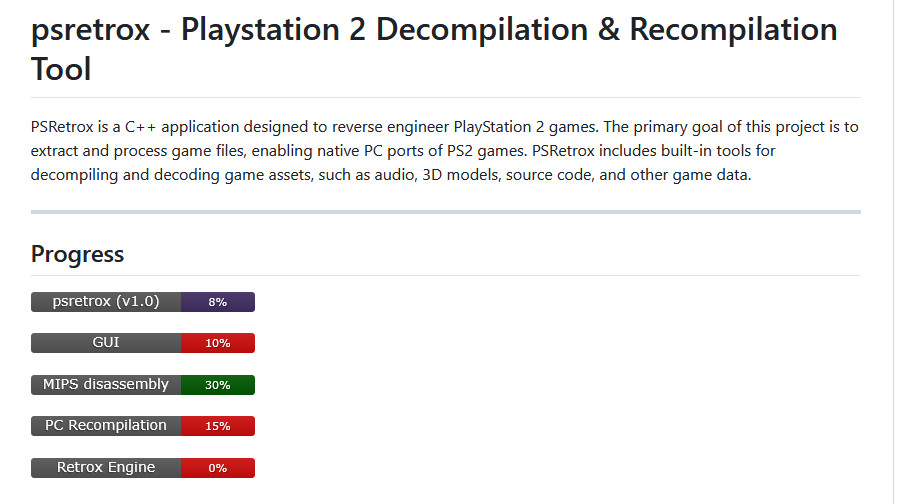Click the word Tool in title
Viewport: 922px width, 504px height.
point(61,69)
